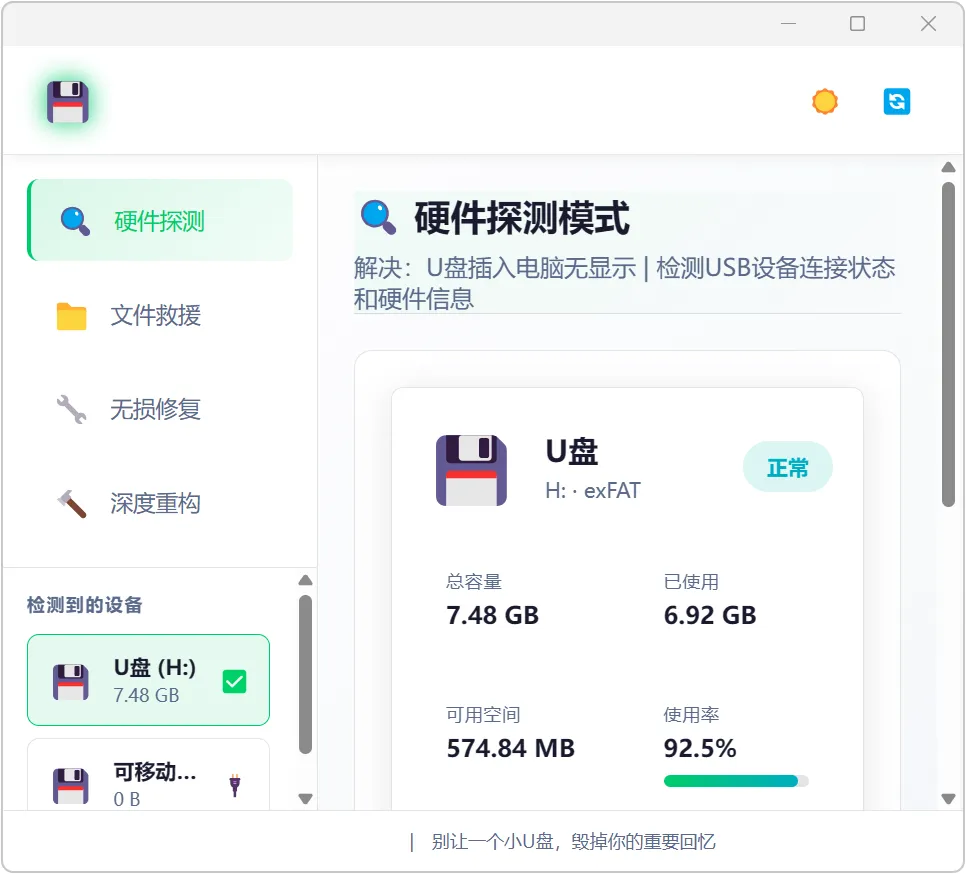Open 文件救援 section

tap(160, 315)
